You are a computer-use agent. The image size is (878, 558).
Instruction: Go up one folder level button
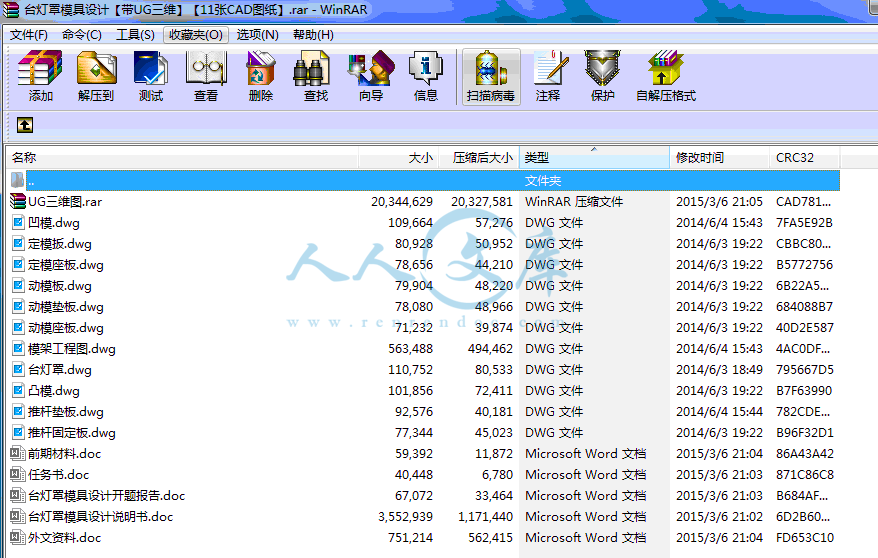point(25,125)
